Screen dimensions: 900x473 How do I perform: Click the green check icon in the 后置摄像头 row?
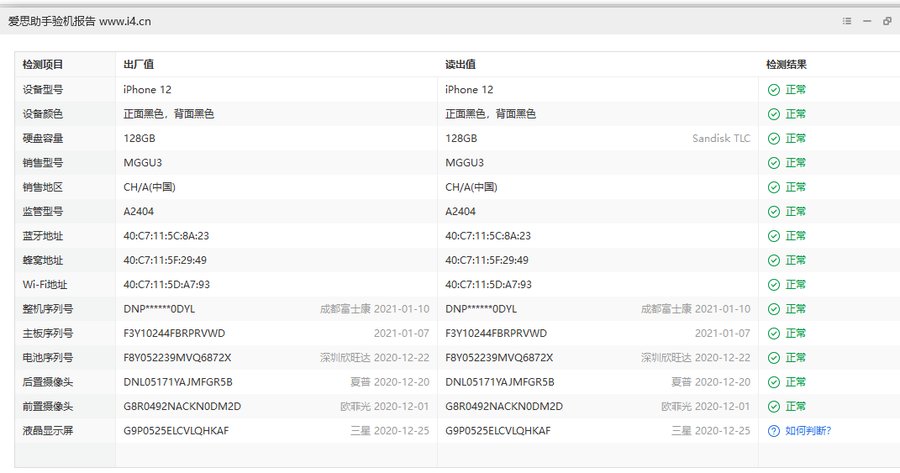pyautogui.click(x=774, y=382)
